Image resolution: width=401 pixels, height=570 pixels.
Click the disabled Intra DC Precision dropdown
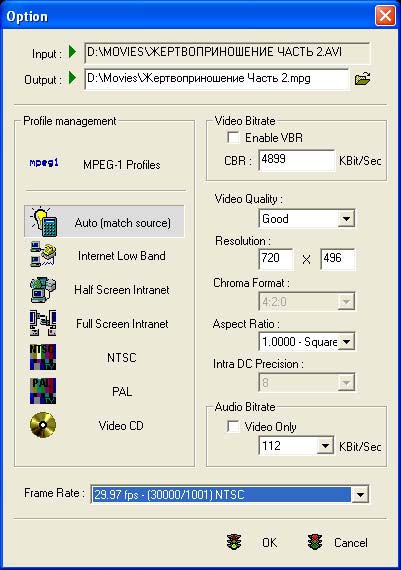click(x=307, y=382)
